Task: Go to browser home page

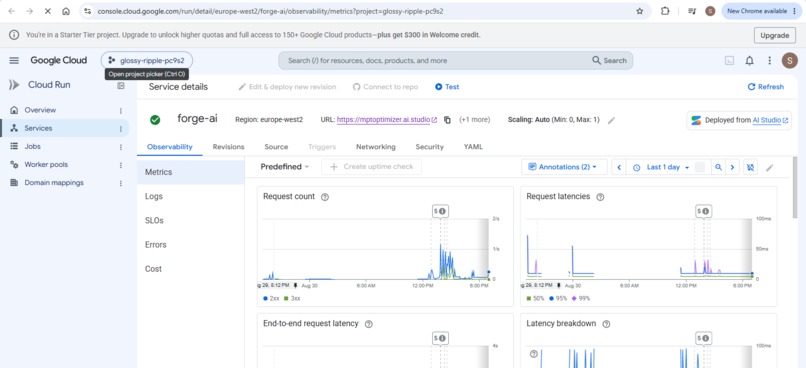Action: (66, 11)
